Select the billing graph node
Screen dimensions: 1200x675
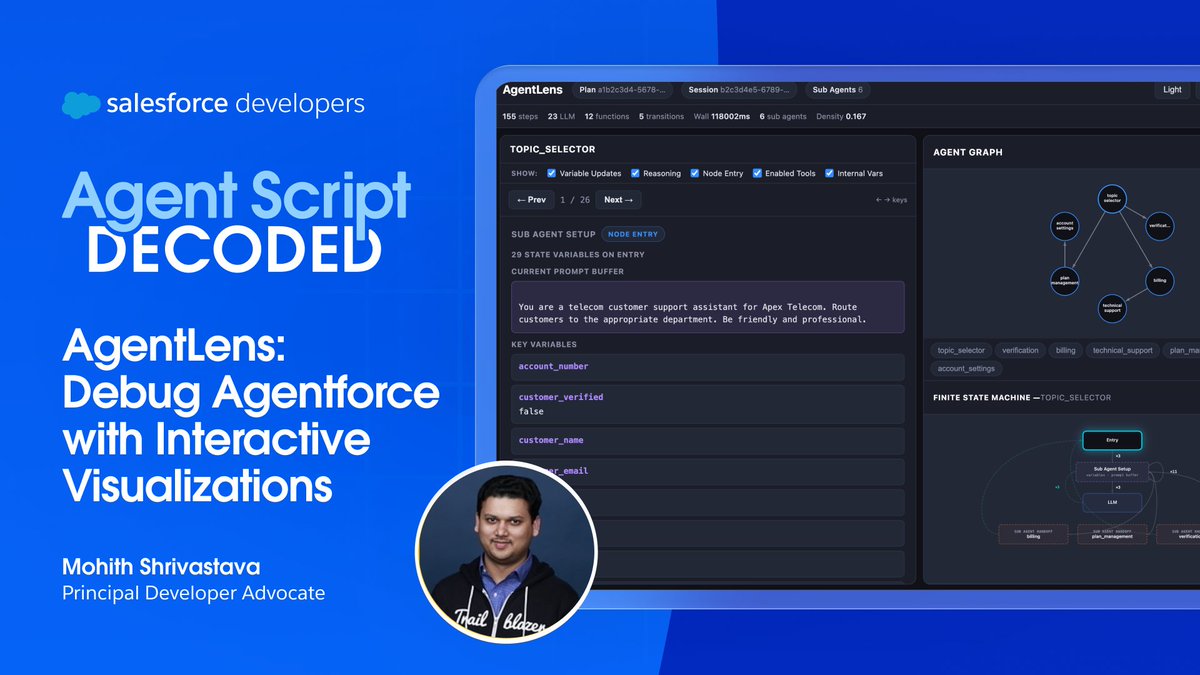[1158, 281]
